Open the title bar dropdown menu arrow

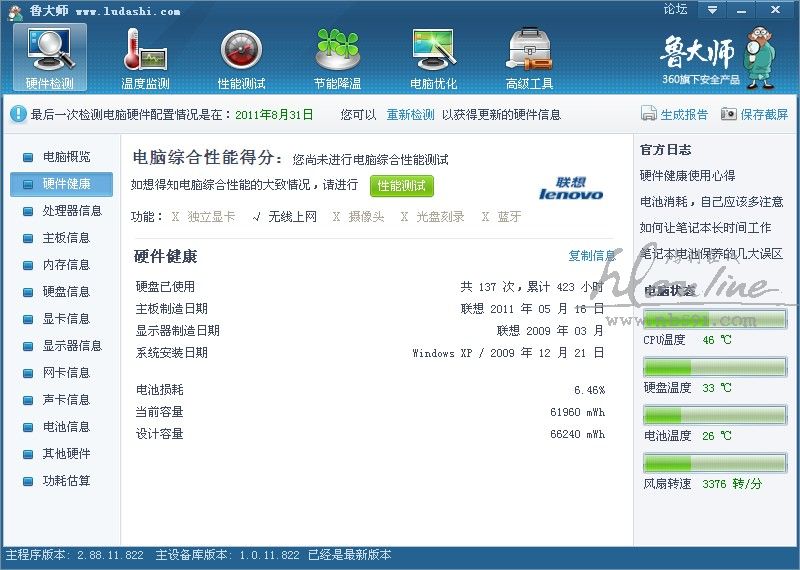[711, 10]
